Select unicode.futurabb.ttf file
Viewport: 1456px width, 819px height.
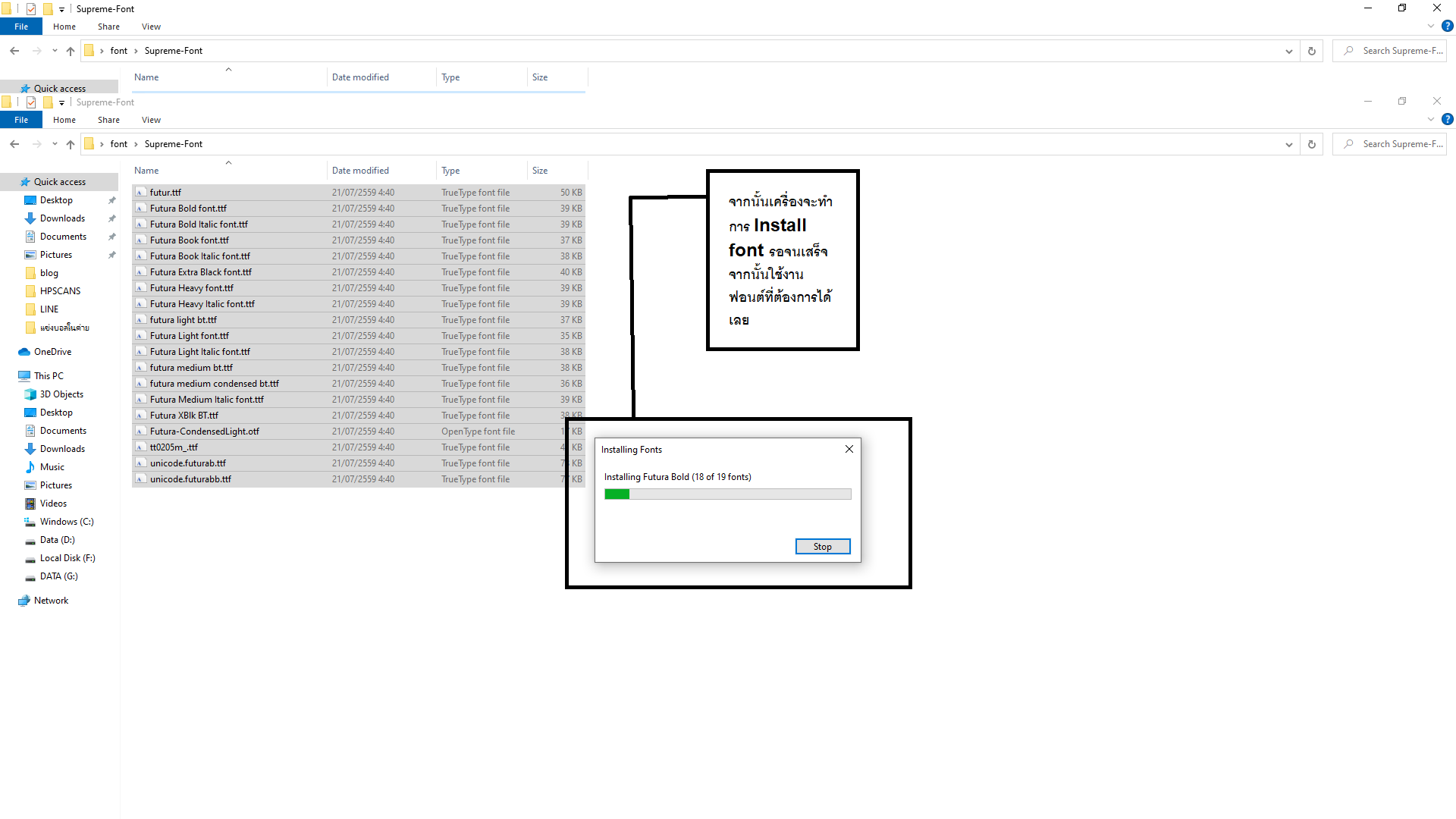pos(358,479)
